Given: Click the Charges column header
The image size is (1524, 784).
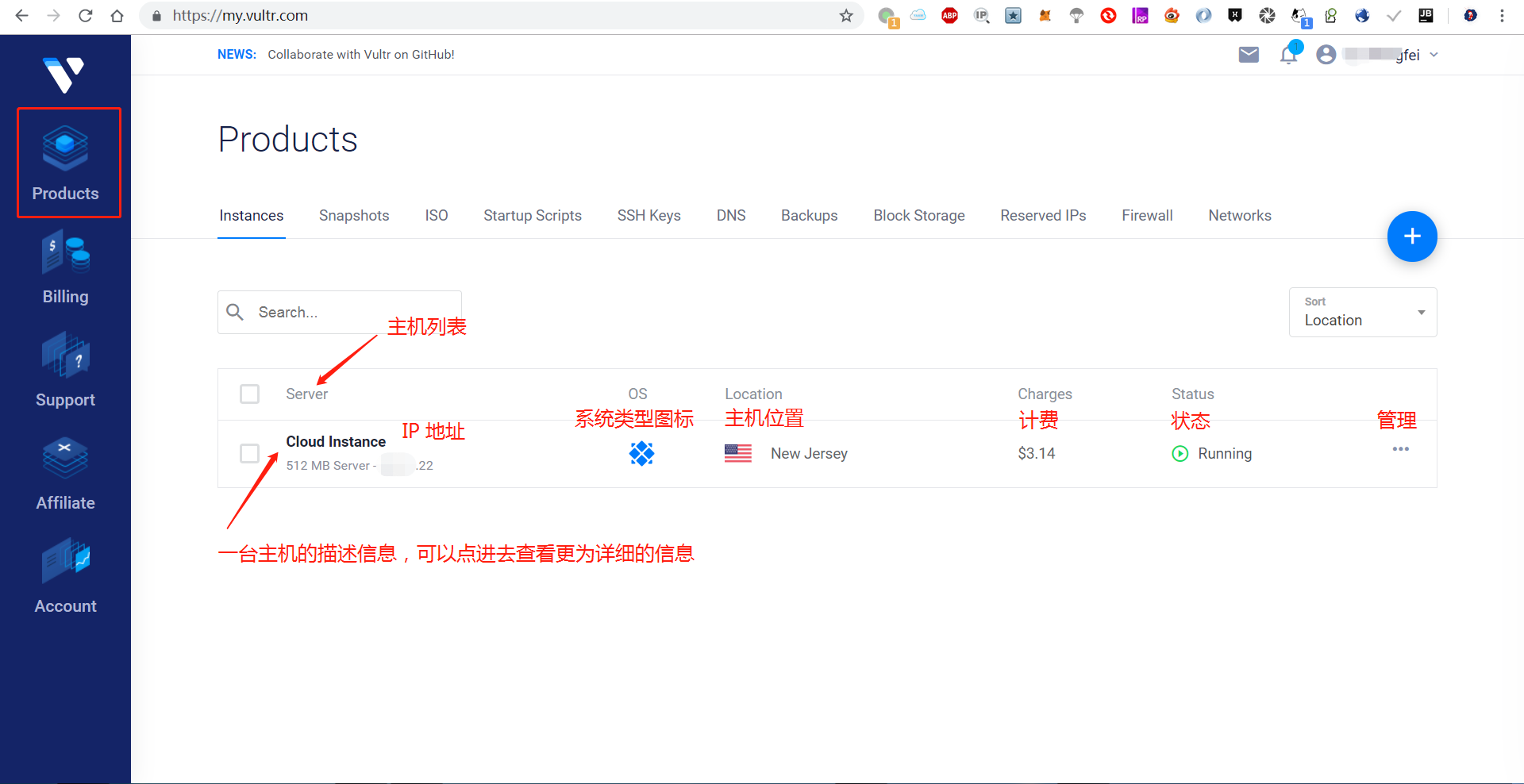Looking at the screenshot, I should (x=1045, y=394).
